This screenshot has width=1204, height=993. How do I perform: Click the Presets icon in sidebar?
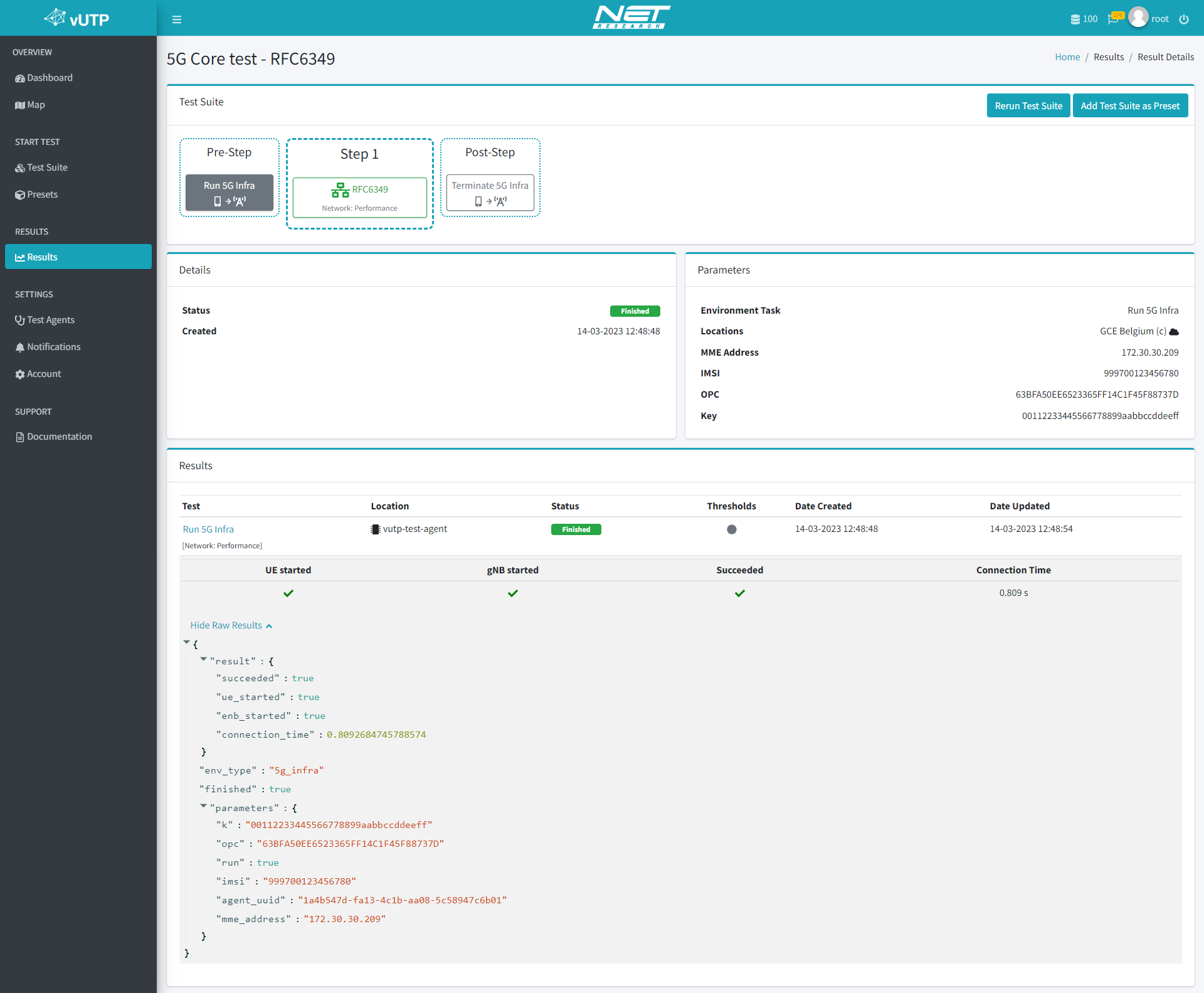[x=19, y=194]
